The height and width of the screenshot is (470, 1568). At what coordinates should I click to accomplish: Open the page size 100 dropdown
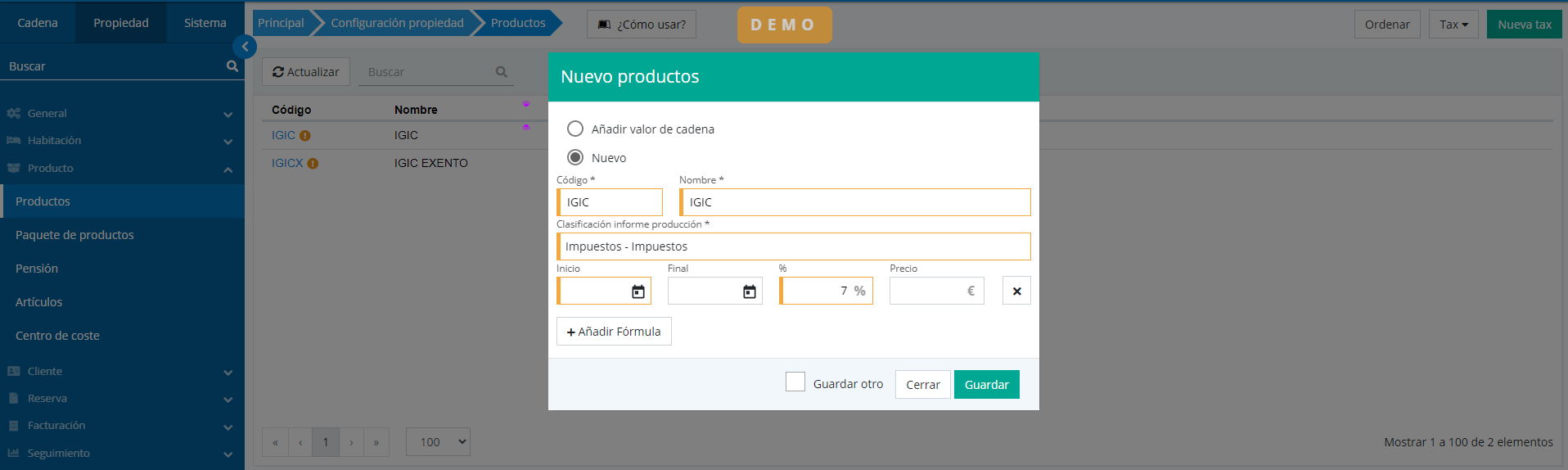click(x=438, y=442)
